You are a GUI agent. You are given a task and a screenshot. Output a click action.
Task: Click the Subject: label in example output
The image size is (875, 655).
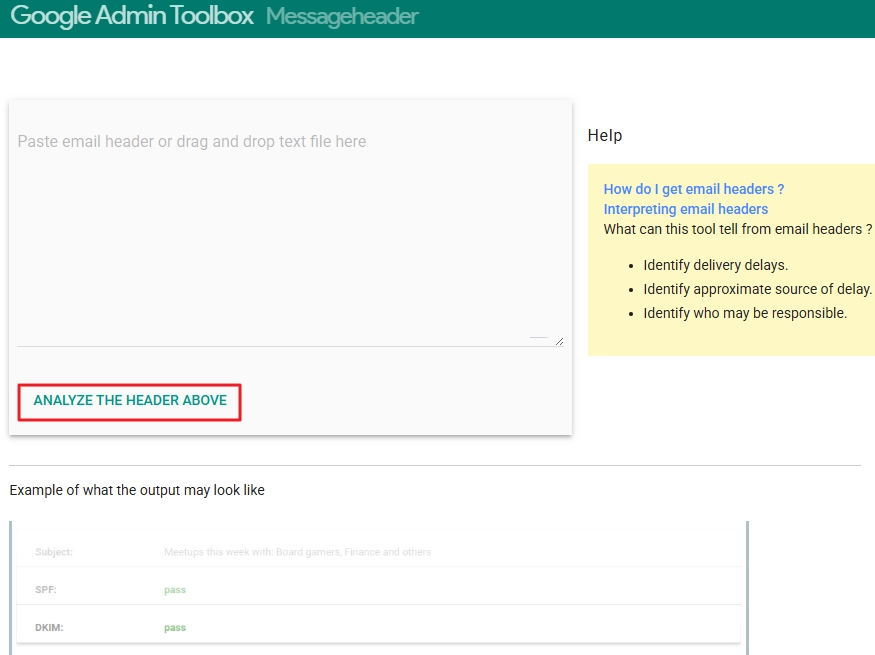click(54, 552)
